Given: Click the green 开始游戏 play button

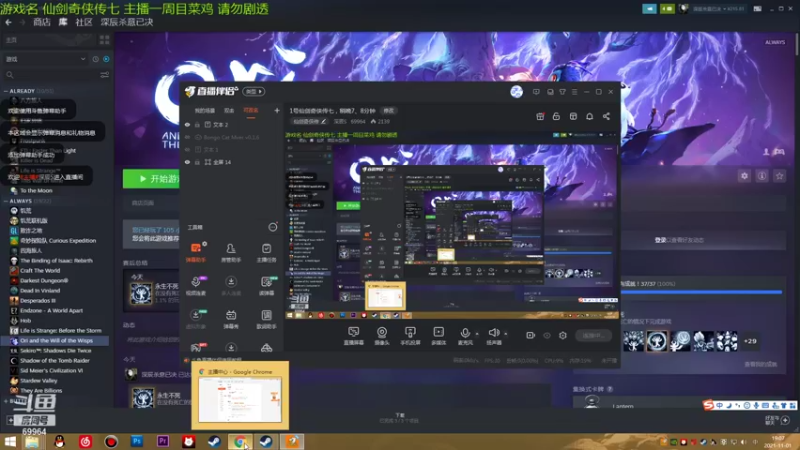Looking at the screenshot, I should click(x=151, y=179).
